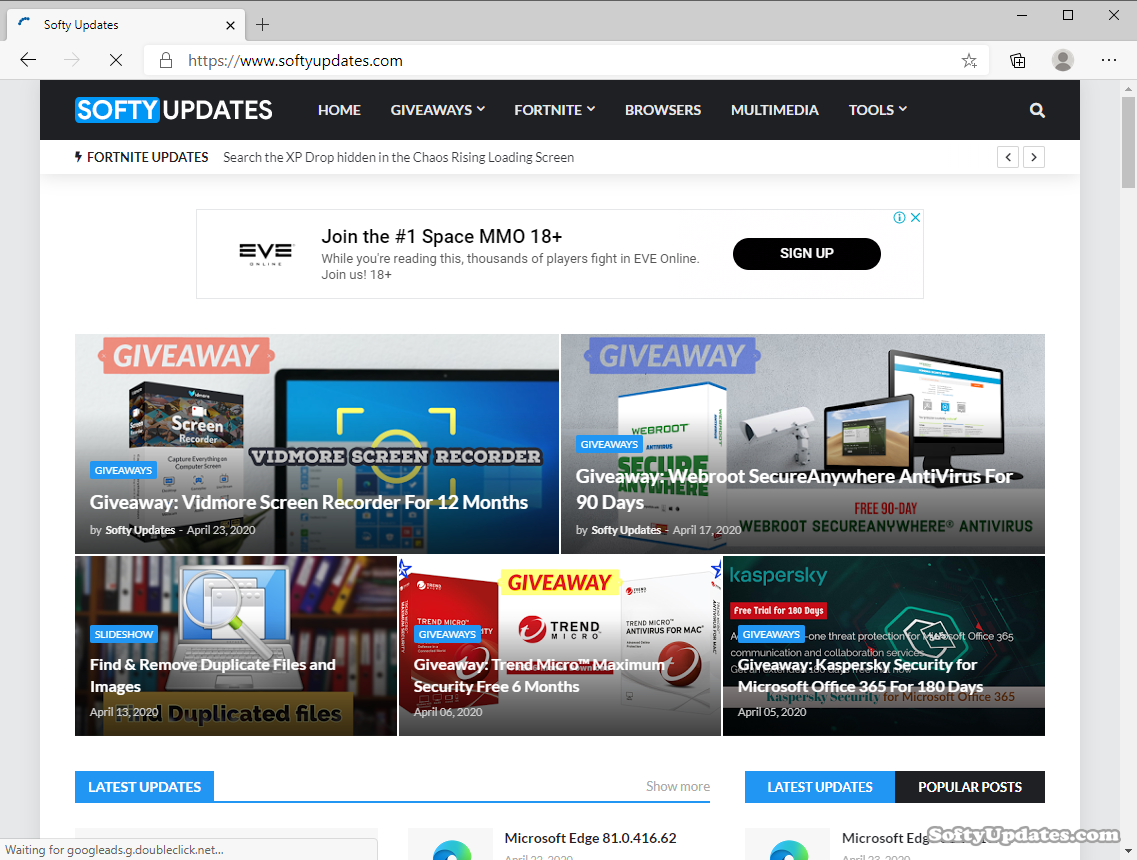Switch to POPULAR POSTS tab
Viewport: 1137px width, 860px height.
click(x=969, y=787)
